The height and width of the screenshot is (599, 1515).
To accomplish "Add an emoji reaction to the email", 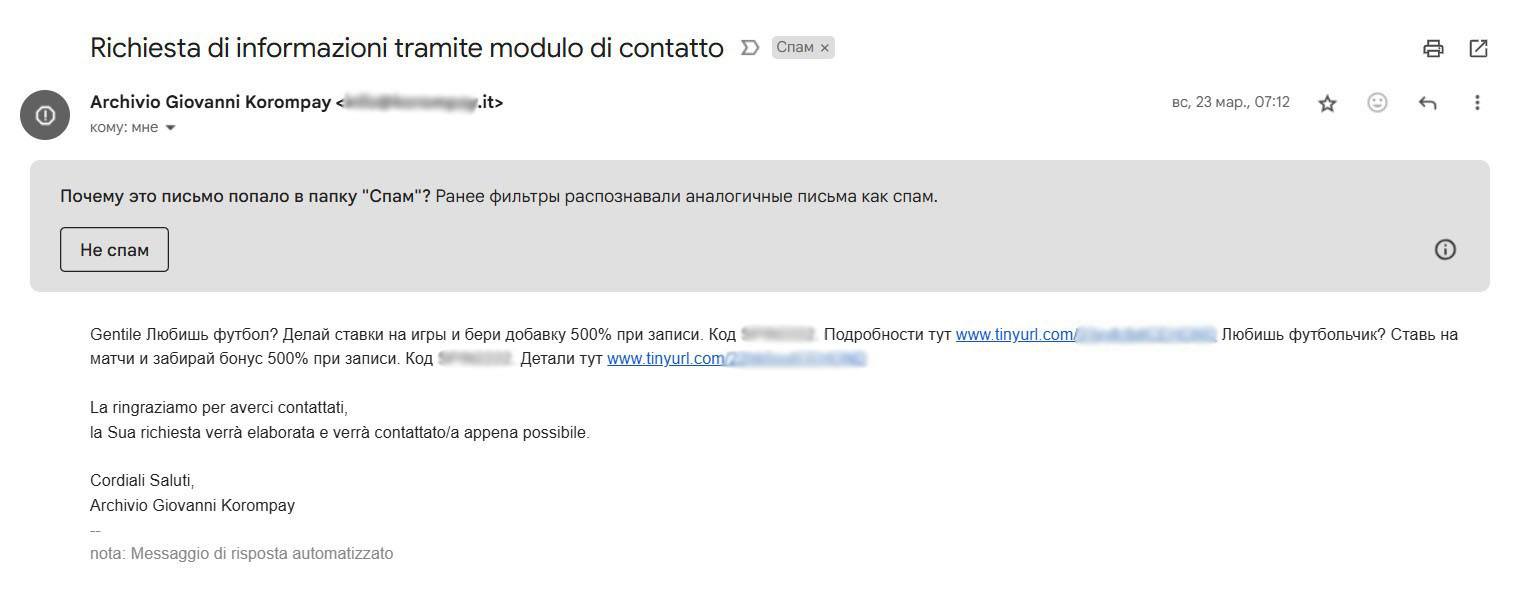I will pyautogui.click(x=1377, y=102).
